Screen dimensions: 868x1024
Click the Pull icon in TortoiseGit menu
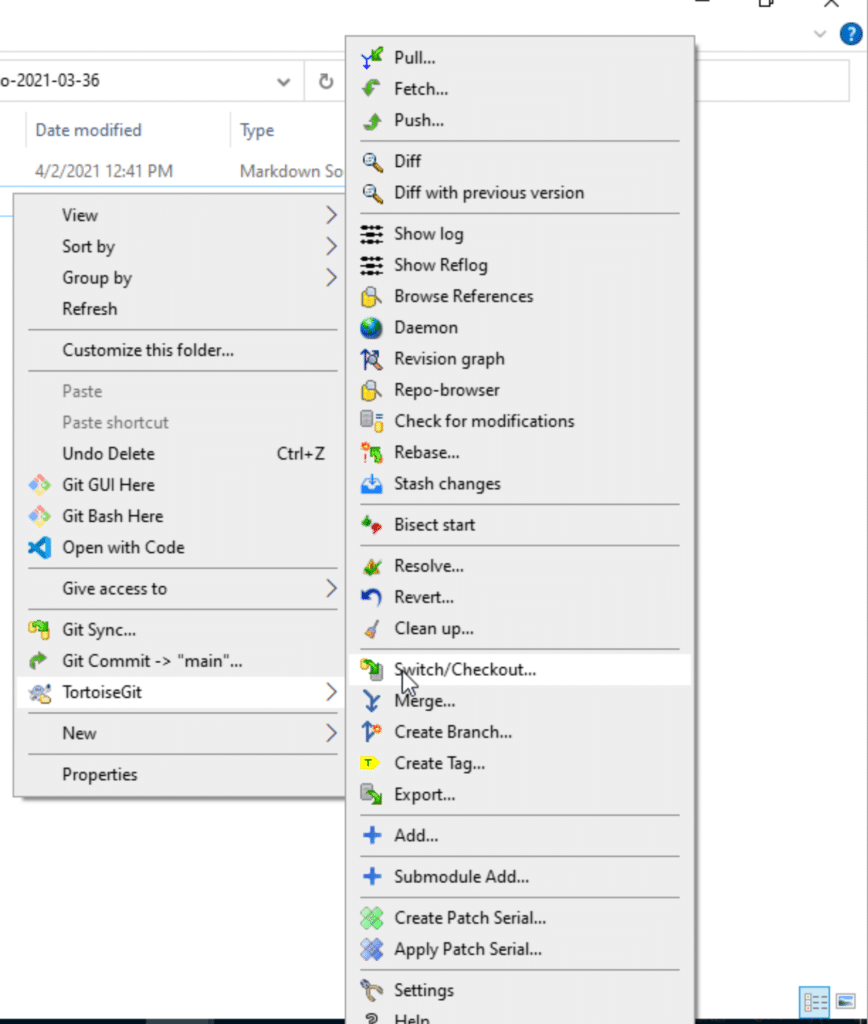[372, 57]
